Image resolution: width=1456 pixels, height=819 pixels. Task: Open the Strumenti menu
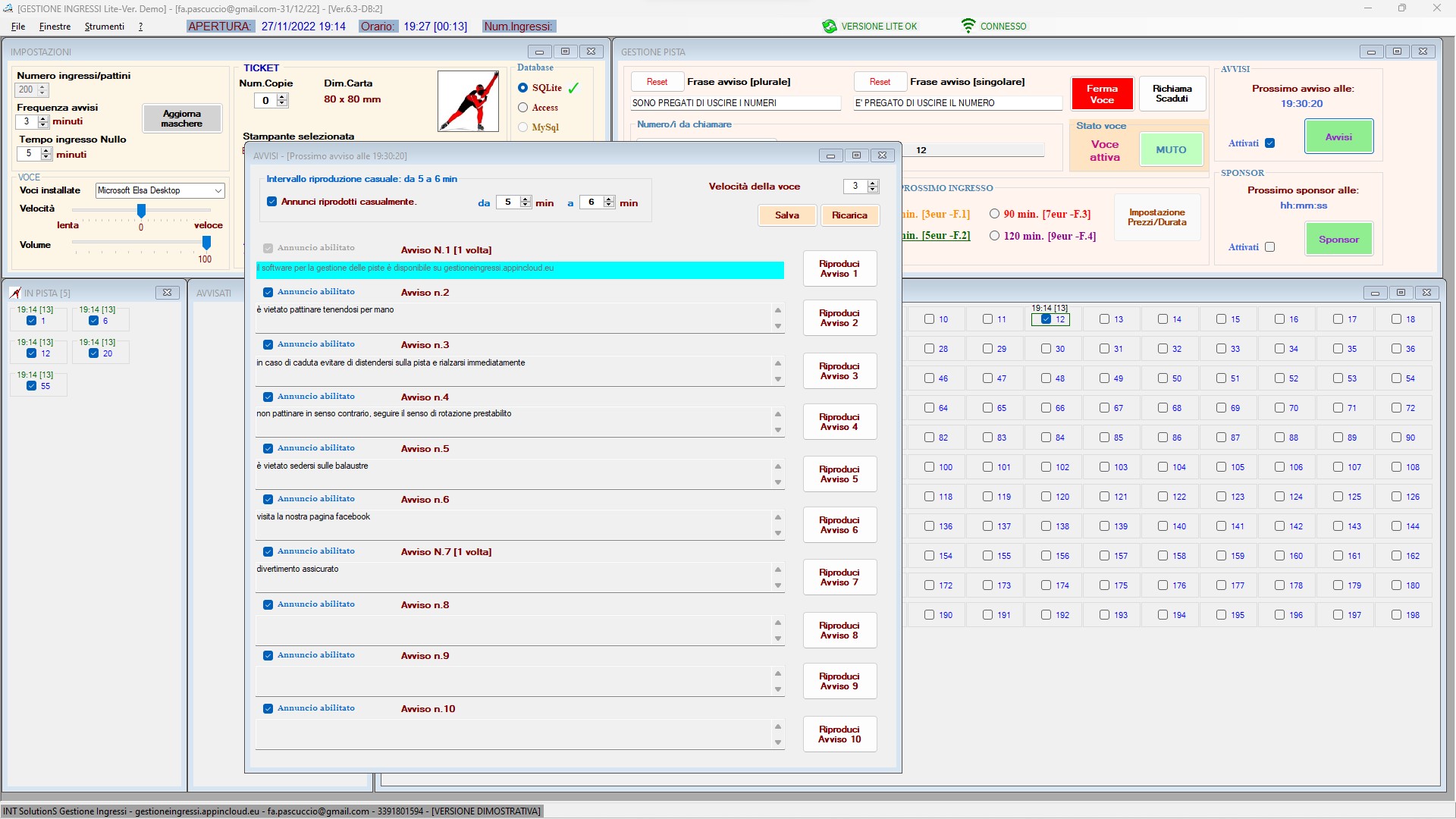pyautogui.click(x=105, y=27)
